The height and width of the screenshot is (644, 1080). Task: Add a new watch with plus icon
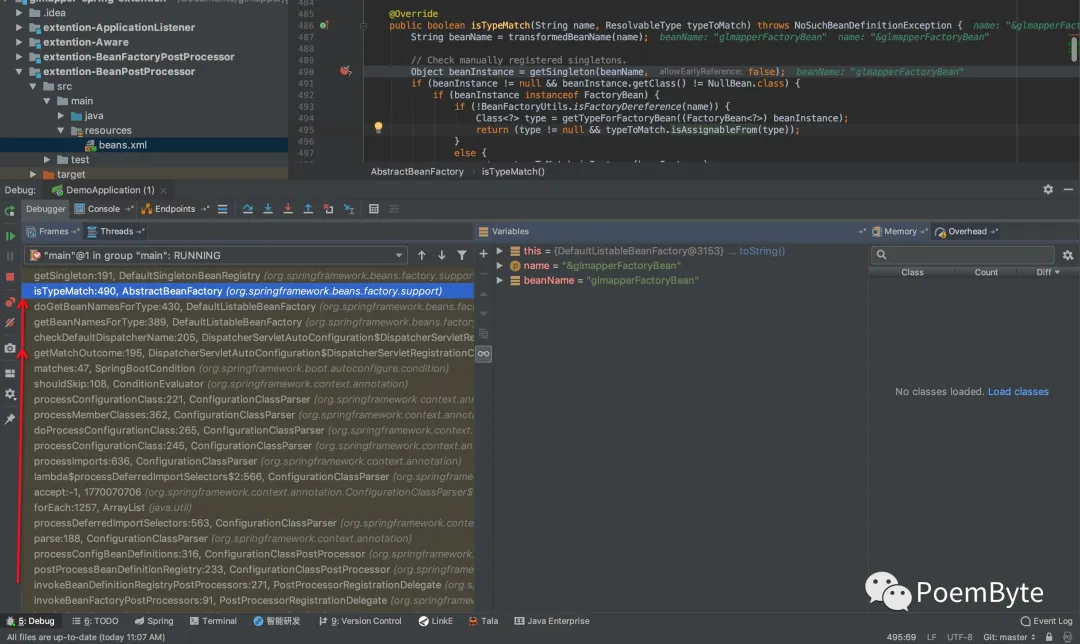[484, 254]
